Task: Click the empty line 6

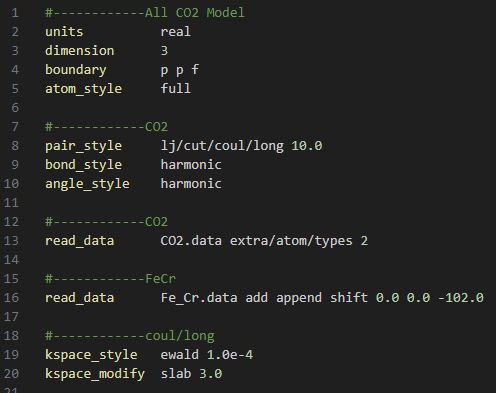Action: pyautogui.click(x=248, y=108)
